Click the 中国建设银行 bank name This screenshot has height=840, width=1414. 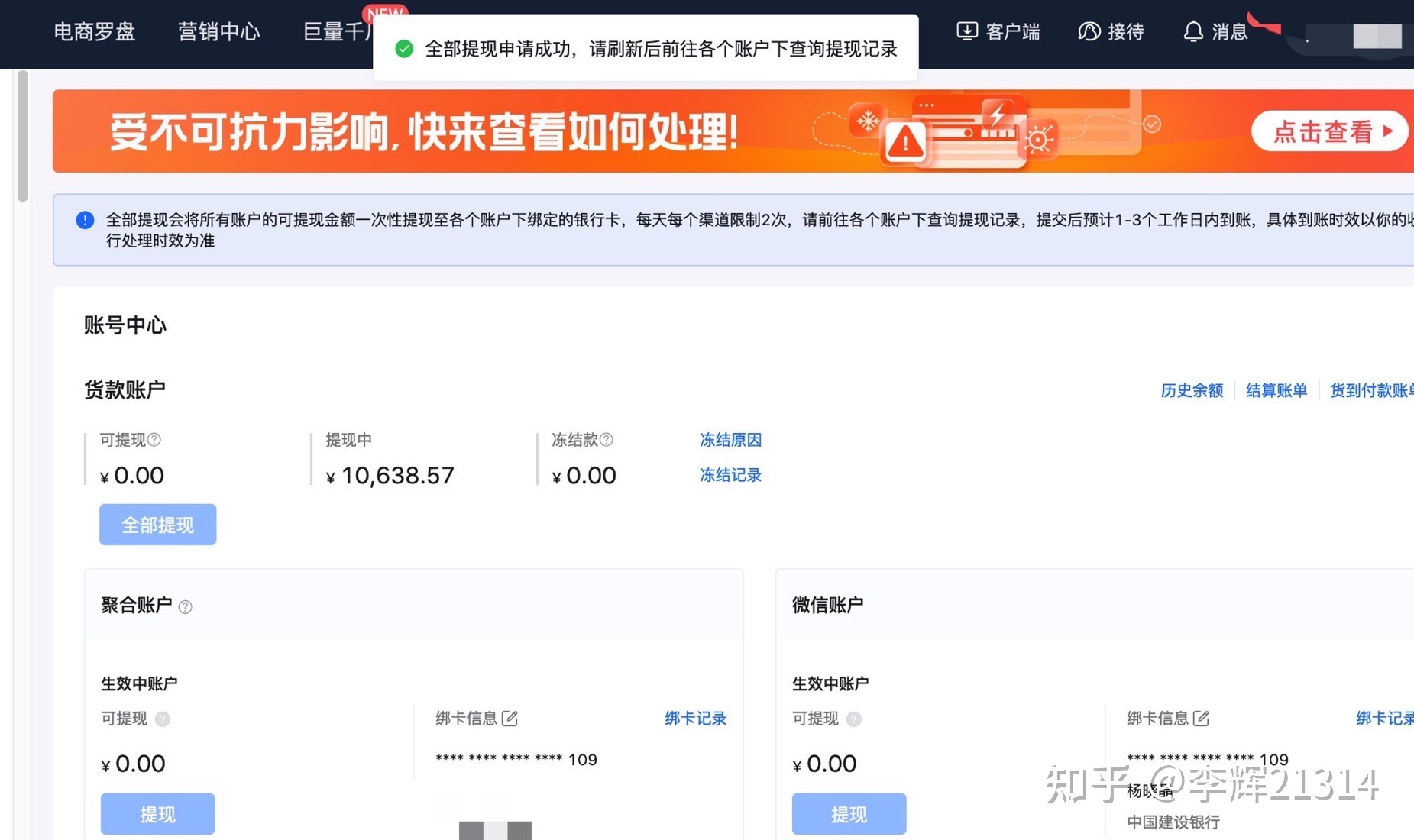tap(1173, 822)
